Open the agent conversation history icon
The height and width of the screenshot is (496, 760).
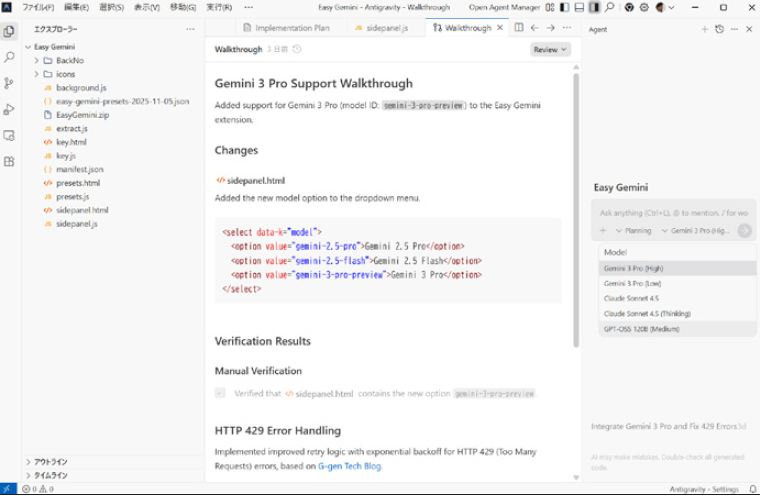pos(720,29)
